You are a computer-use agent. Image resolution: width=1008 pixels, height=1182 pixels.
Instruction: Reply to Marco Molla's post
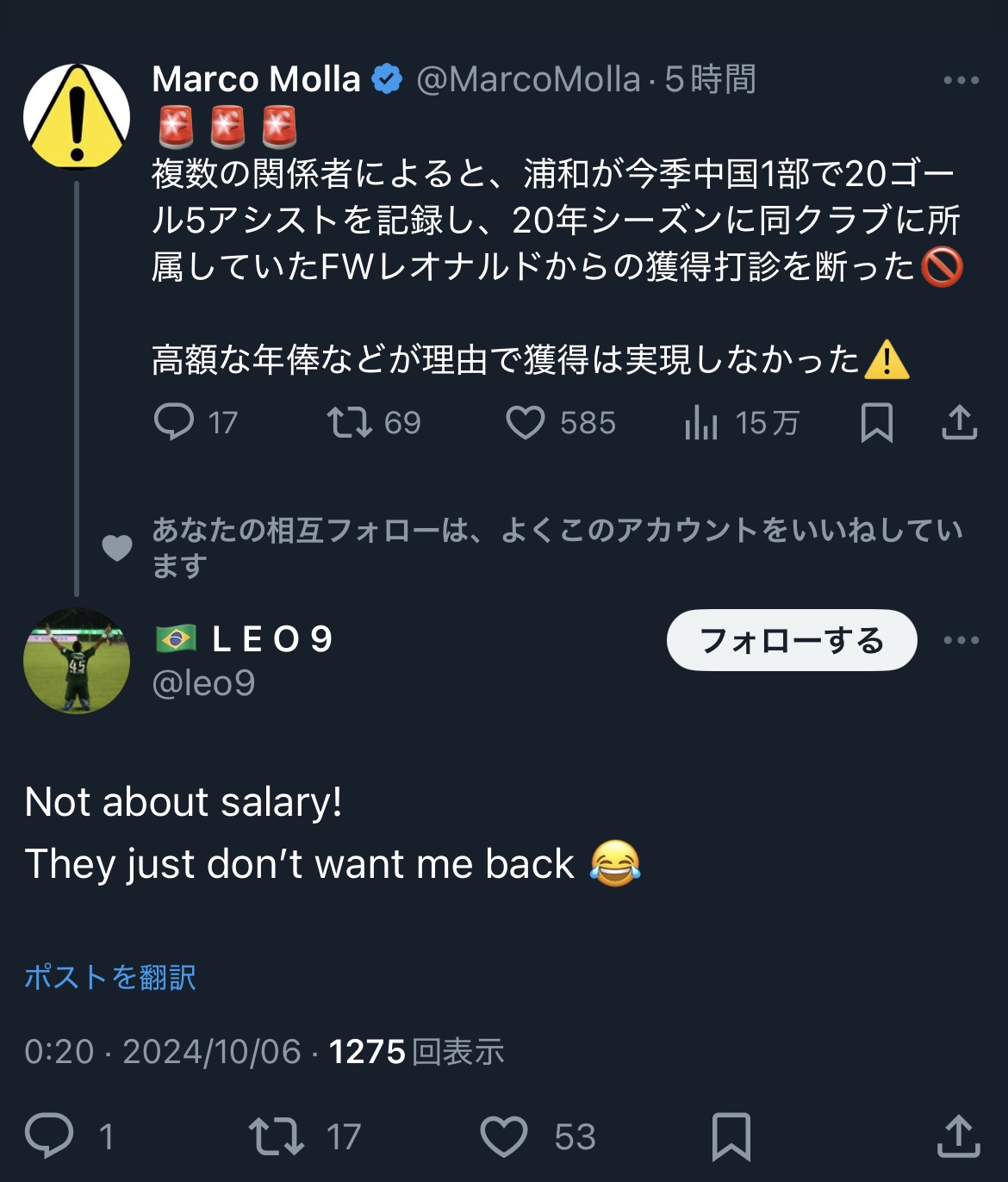coord(174,422)
